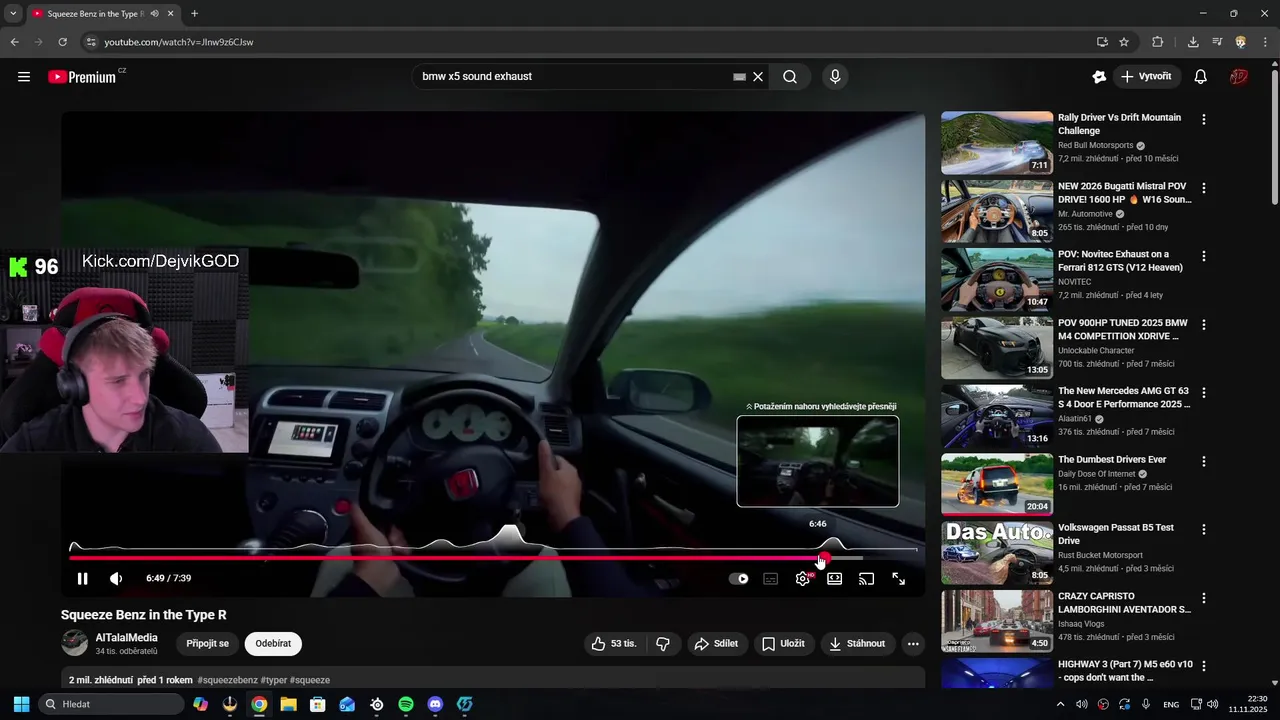The image size is (1280, 720).
Task: Dislike the video
Action: pos(663,644)
